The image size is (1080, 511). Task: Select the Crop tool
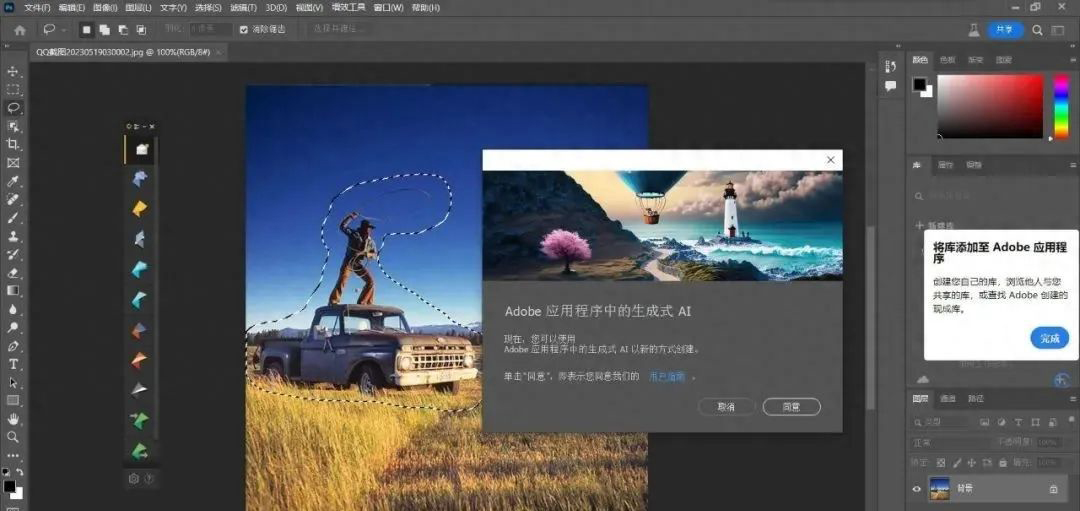[13, 144]
